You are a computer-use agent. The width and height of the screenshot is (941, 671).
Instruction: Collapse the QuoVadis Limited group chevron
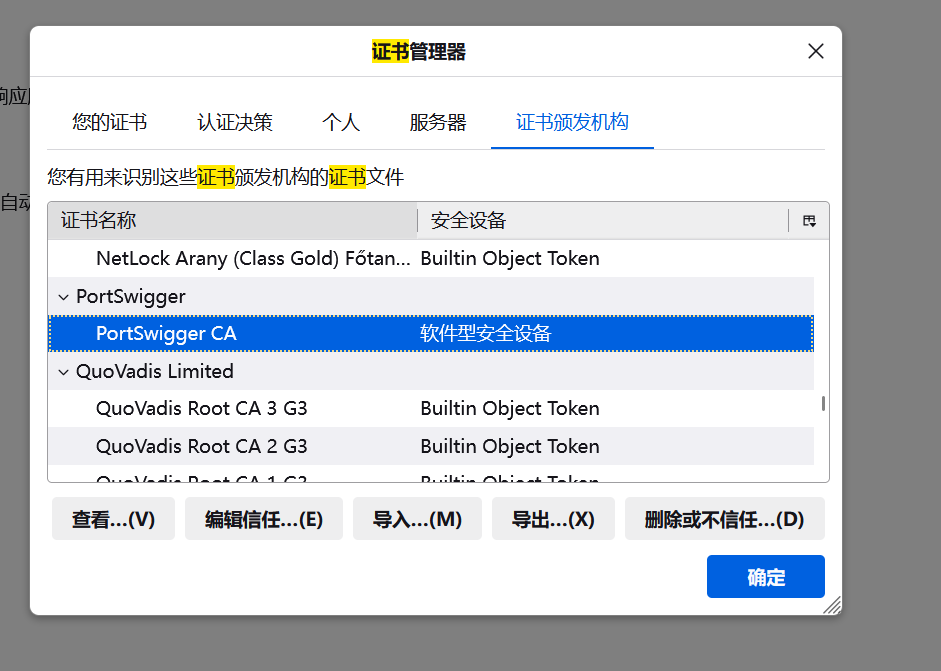(x=63, y=372)
